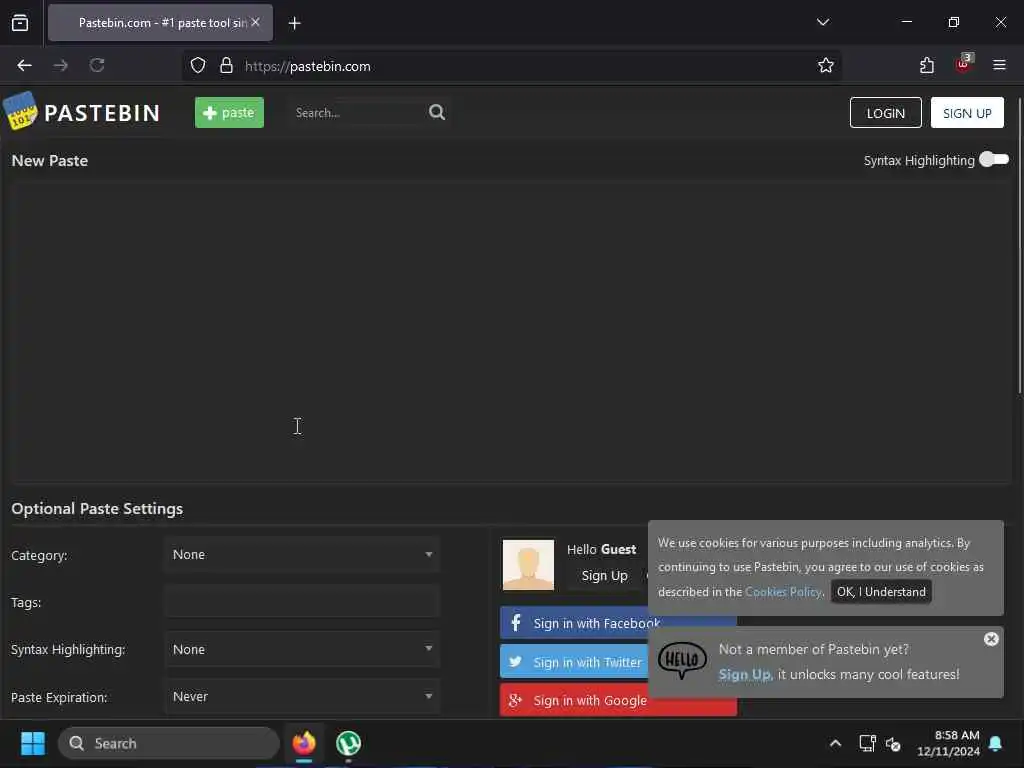Open uTorrent from the taskbar

[348, 743]
